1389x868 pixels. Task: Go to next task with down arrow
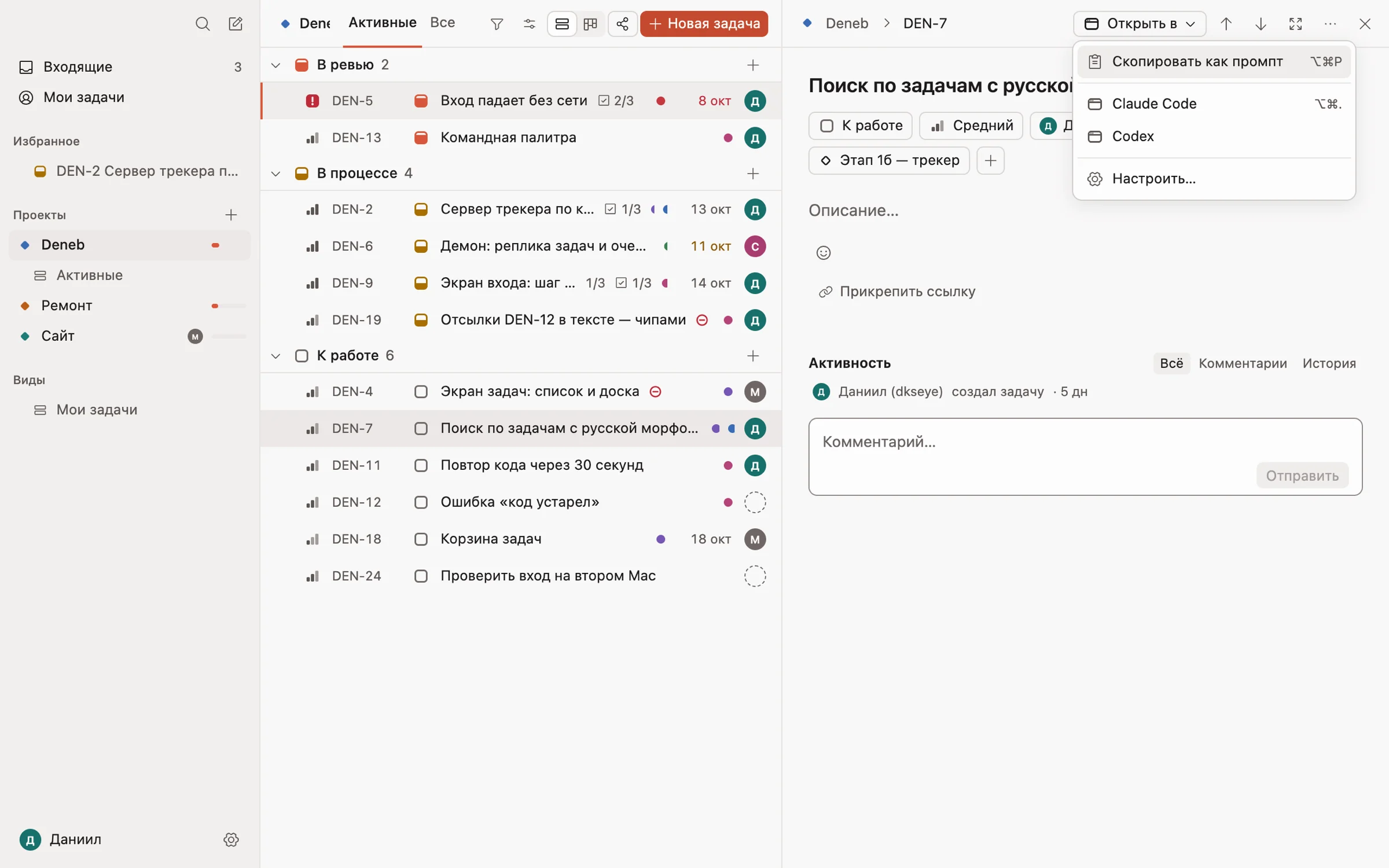[1261, 24]
